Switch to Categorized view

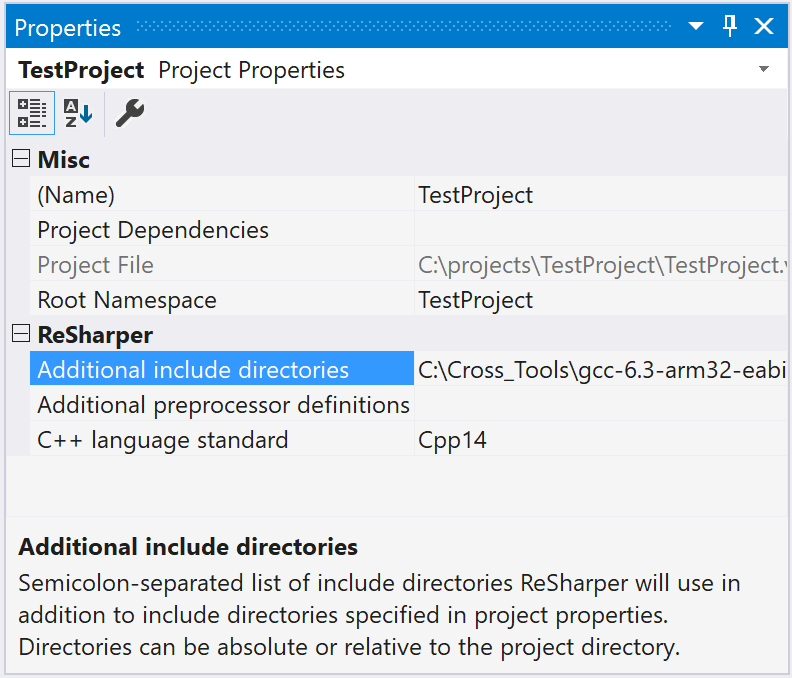[32, 113]
